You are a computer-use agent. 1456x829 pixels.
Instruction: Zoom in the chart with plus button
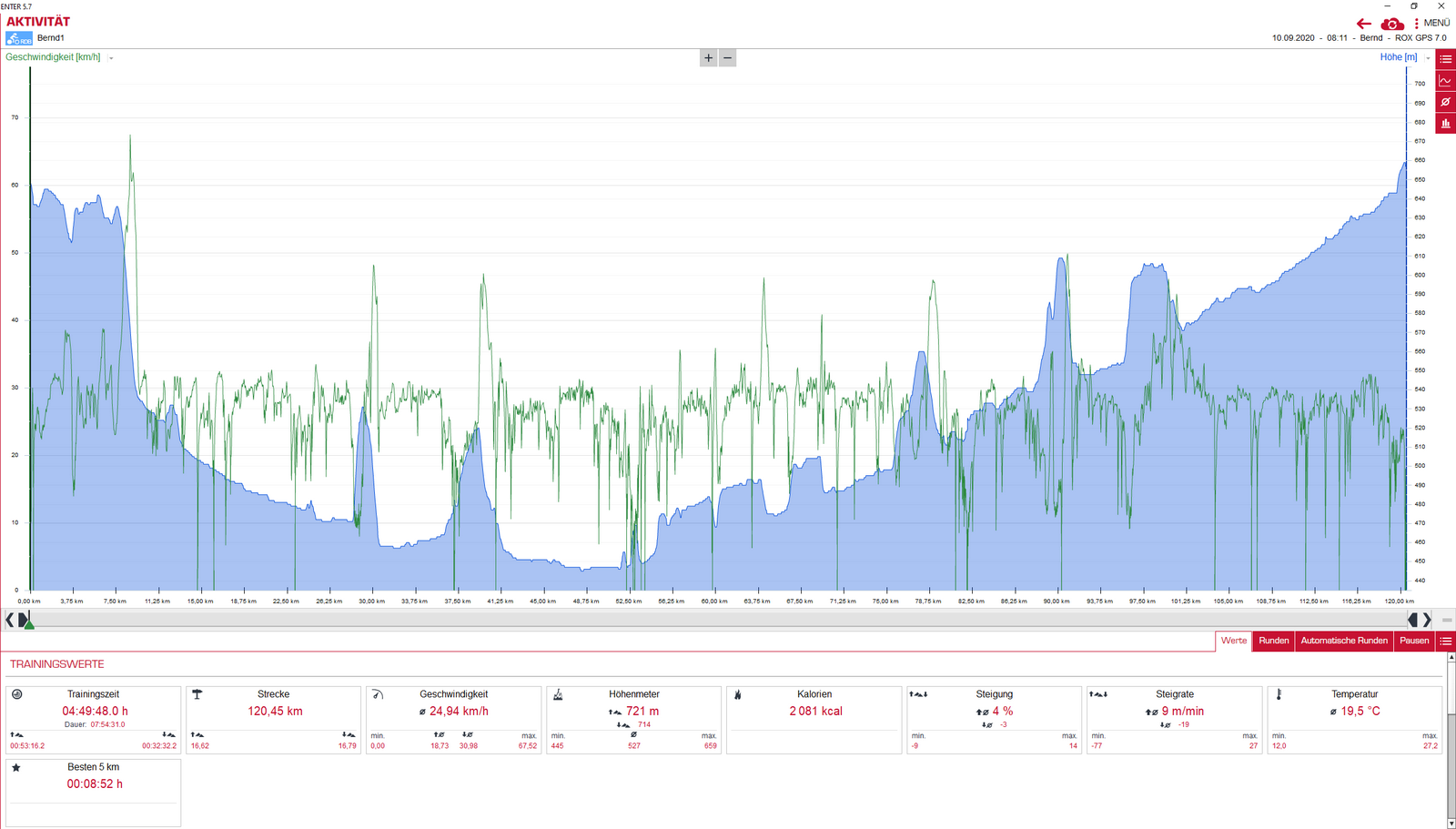pos(709,58)
